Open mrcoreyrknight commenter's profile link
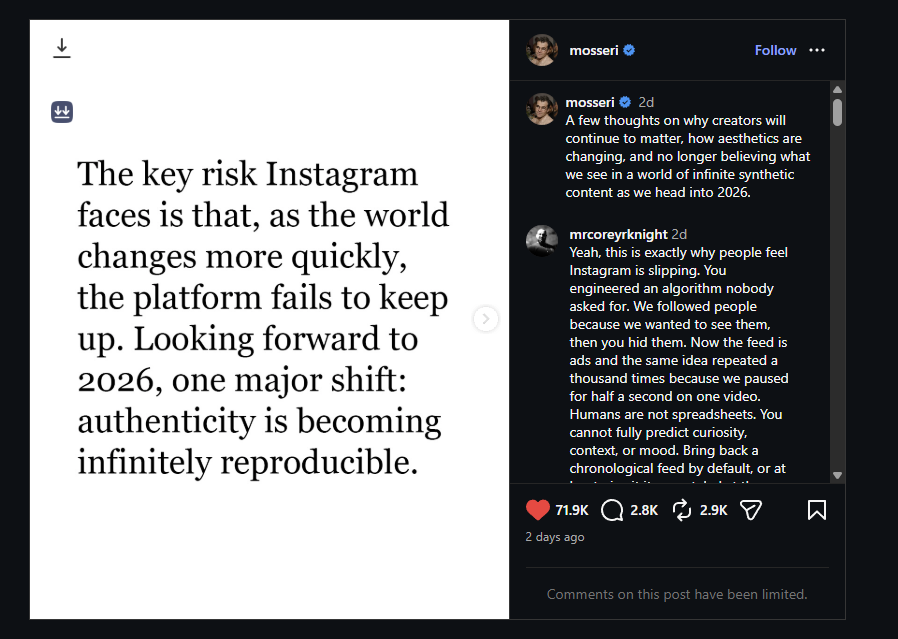Viewport: 898px width, 639px height. click(618, 234)
